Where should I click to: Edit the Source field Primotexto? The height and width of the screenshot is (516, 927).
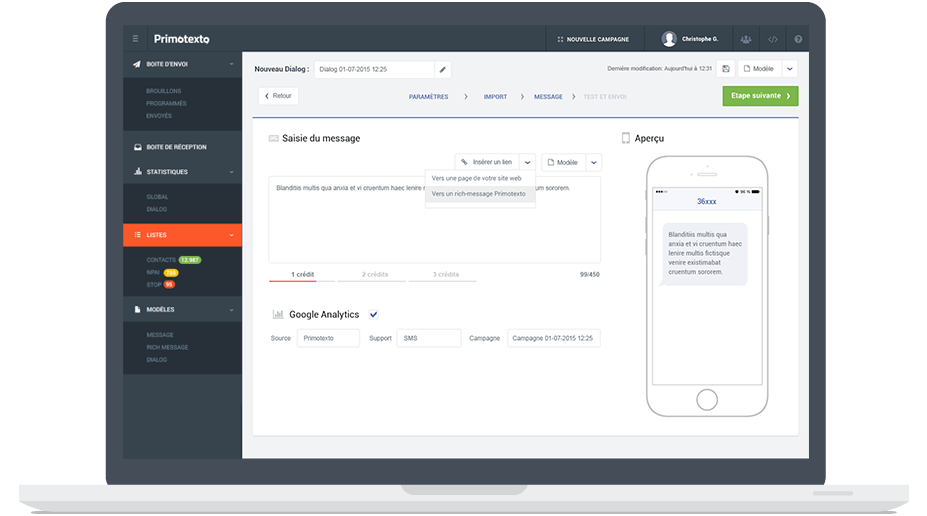click(x=328, y=338)
